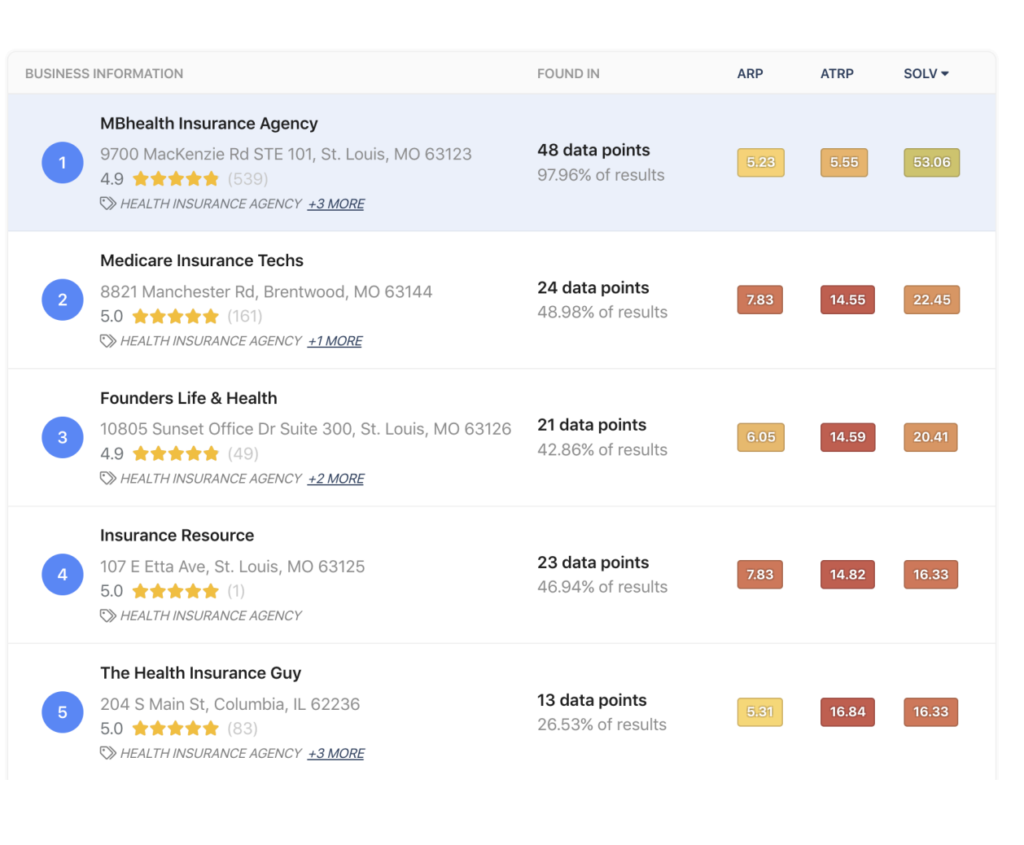1024x845 pixels.
Task: Select rank badge 4 for Insurance Resource
Action: (x=63, y=575)
